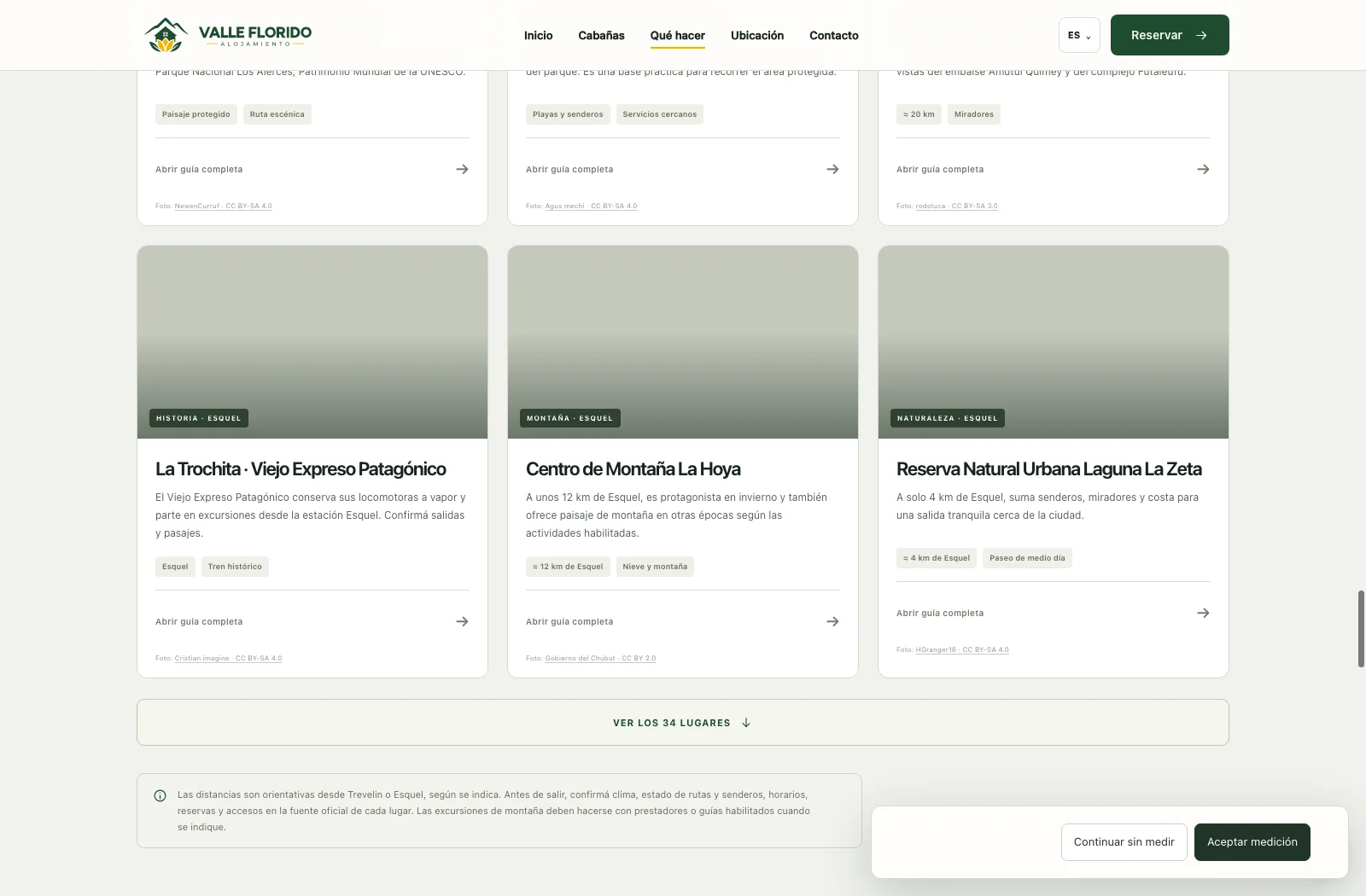The image size is (1366, 896).
Task: Open Gobierno del Chubut photo credit
Action: pyautogui.click(x=600, y=658)
